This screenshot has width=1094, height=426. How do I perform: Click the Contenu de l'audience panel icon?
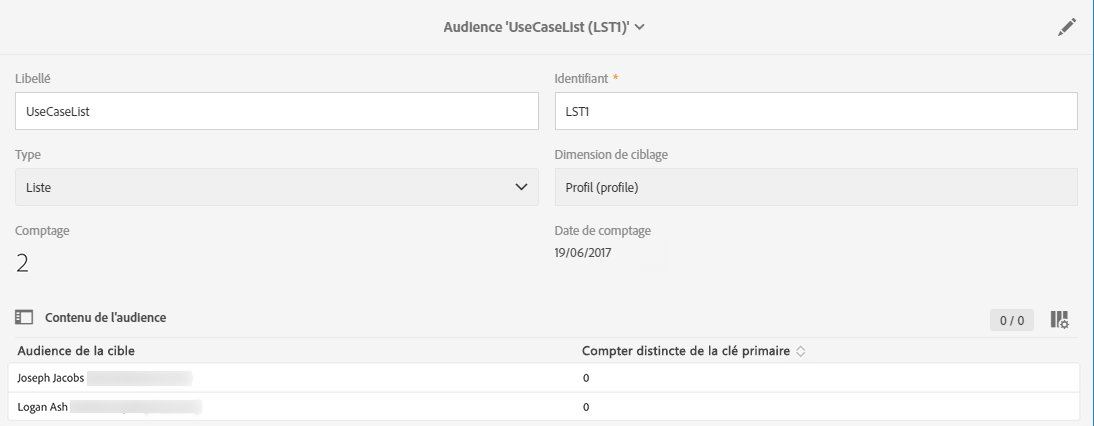(x=23, y=317)
